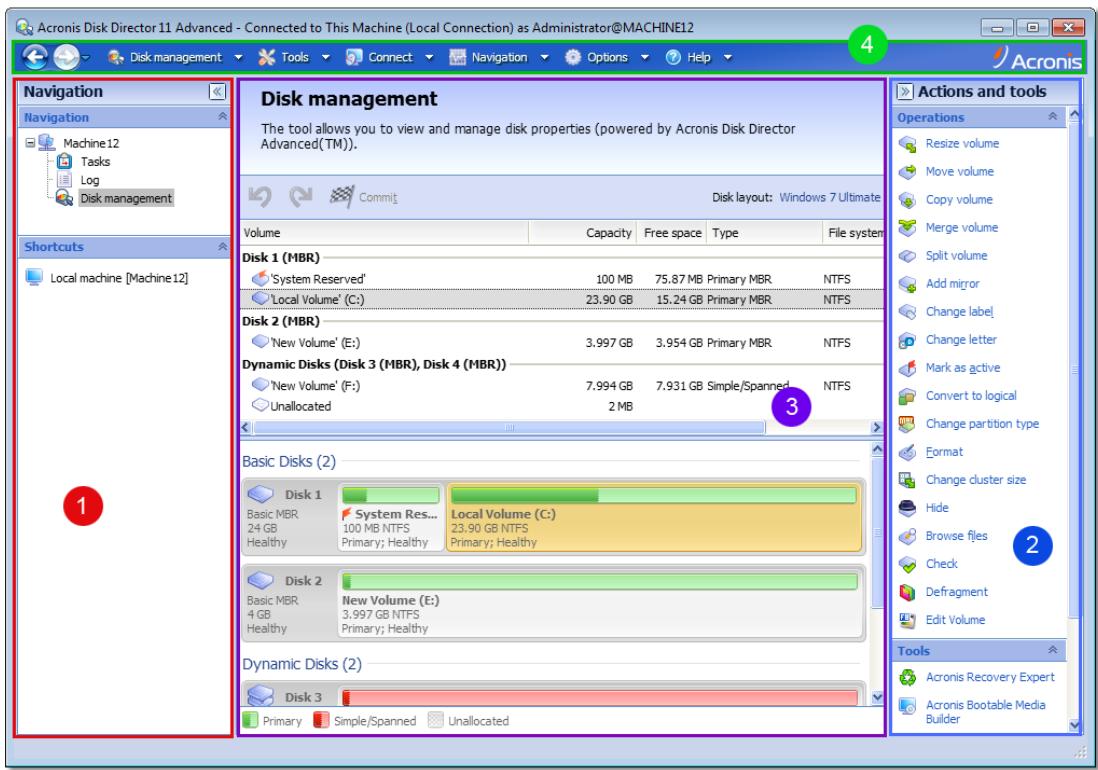This screenshot has height=770, width=1098.
Task: Click Windows 7 Ultimate disk layout link
Action: pyautogui.click(x=830, y=197)
